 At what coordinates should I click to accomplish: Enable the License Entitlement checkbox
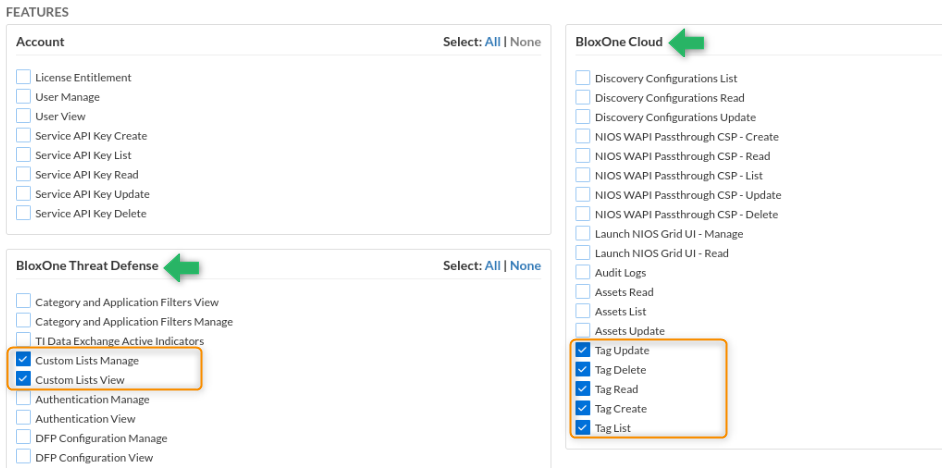click(24, 77)
